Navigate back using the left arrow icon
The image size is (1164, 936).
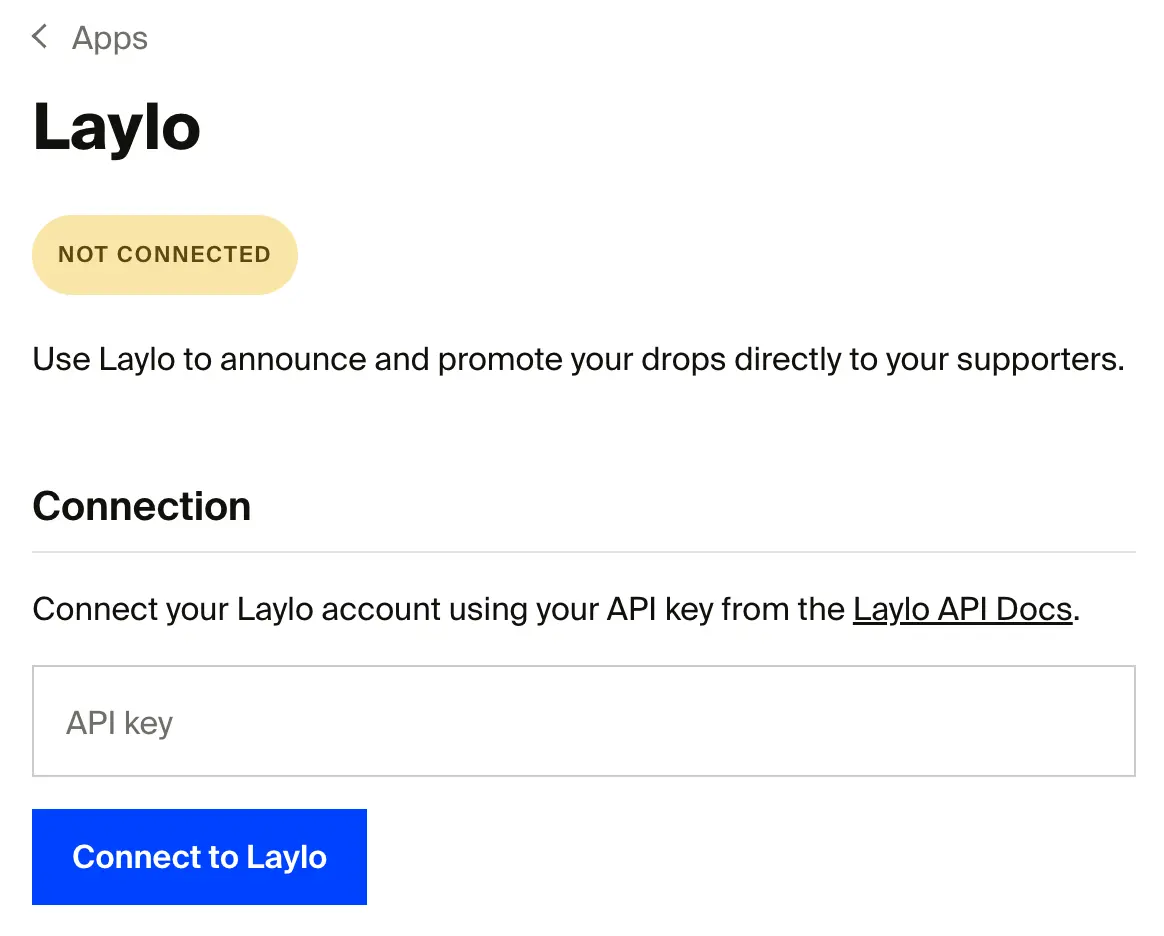point(38,37)
